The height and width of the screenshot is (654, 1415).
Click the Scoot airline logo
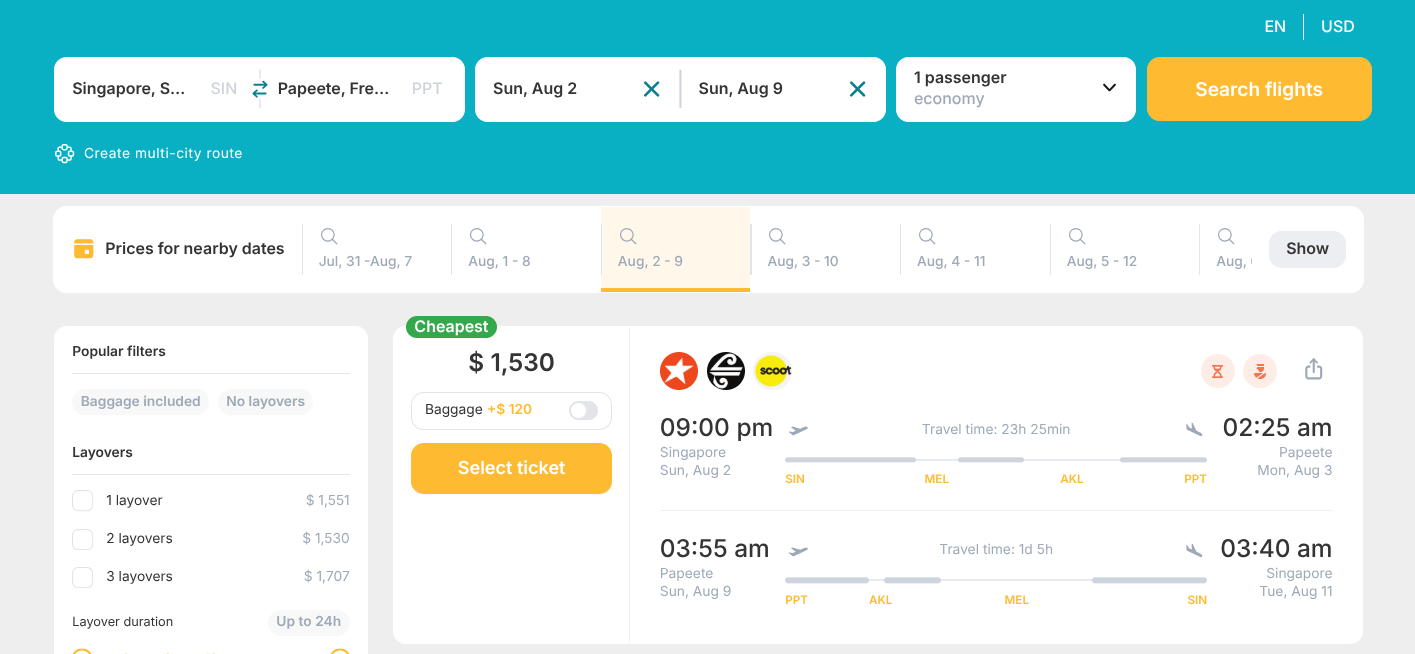tap(773, 371)
